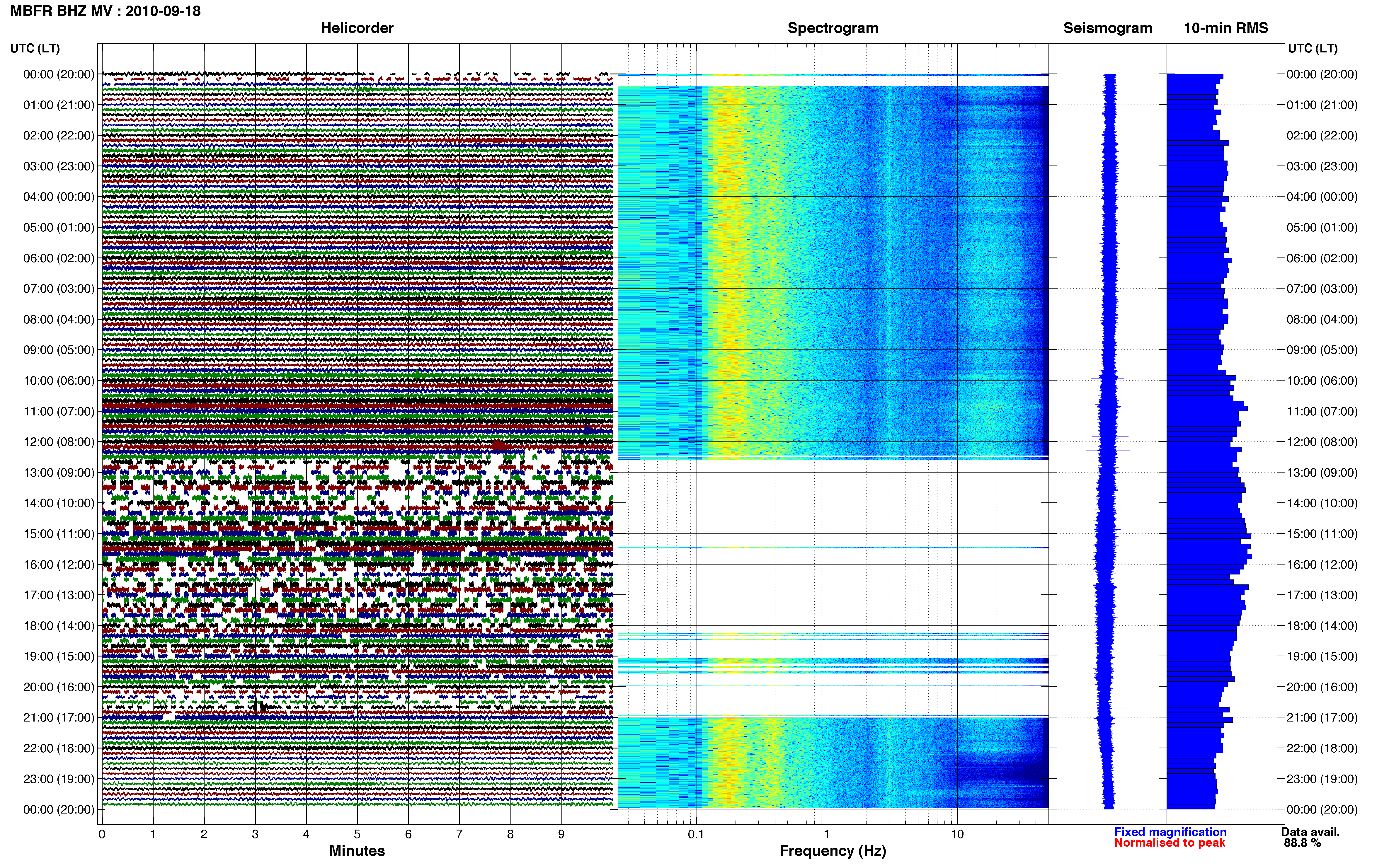Click the tallest RMS bar near 11:00
This screenshot has width=1389, height=868.
point(1207,409)
